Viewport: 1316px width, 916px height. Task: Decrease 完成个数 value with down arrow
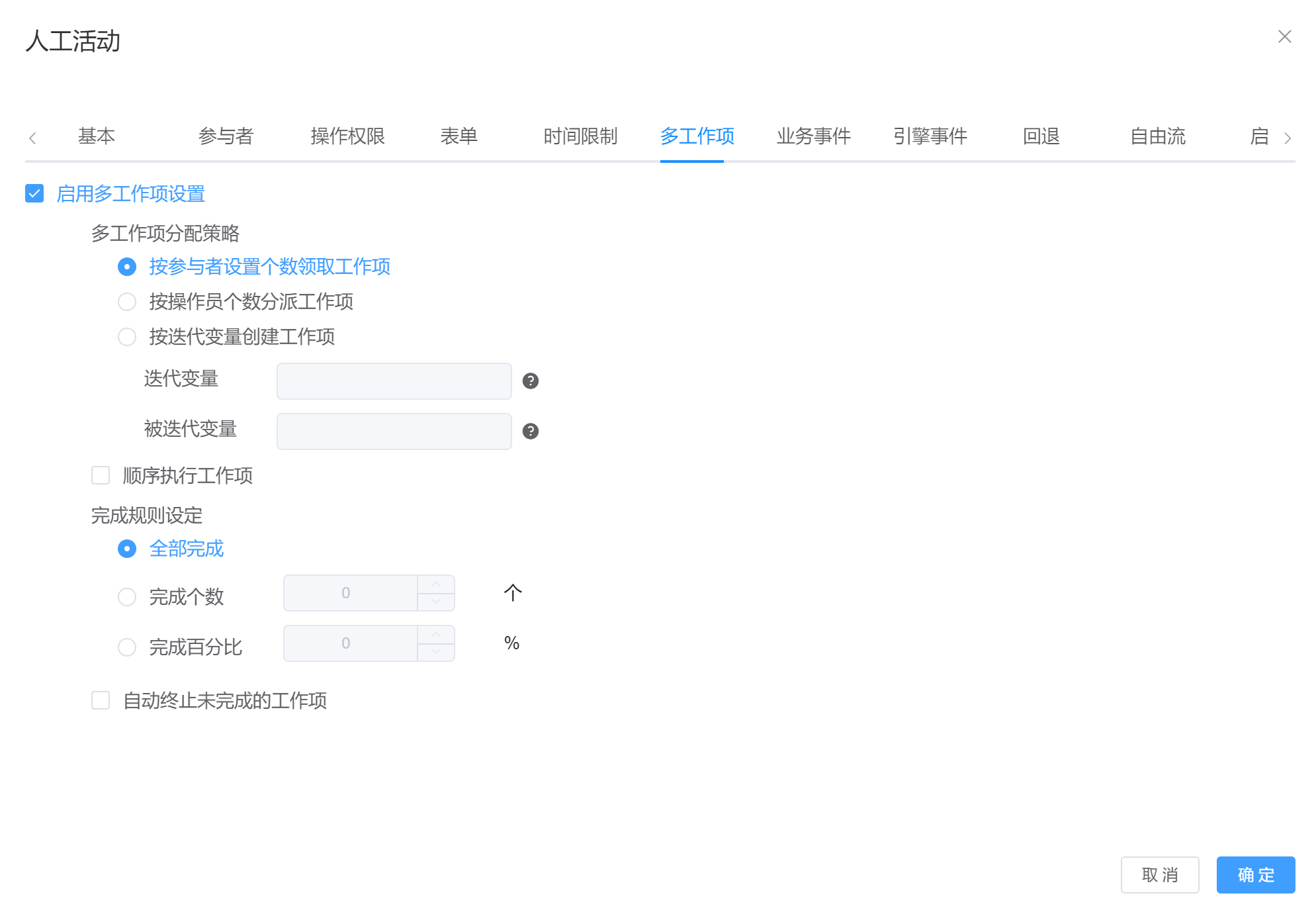(x=435, y=602)
